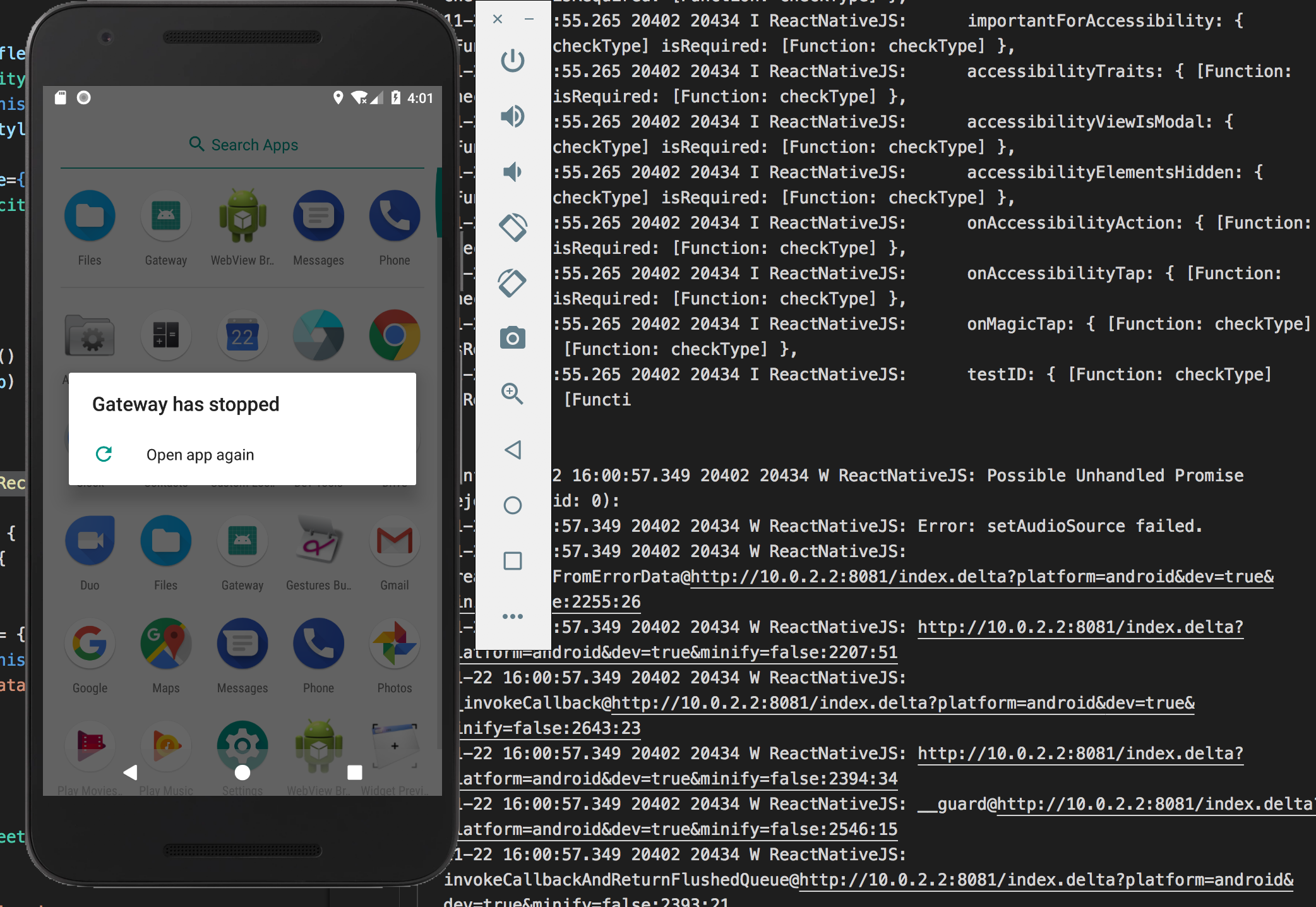
Task: Open the Gmail app
Action: tap(395, 553)
